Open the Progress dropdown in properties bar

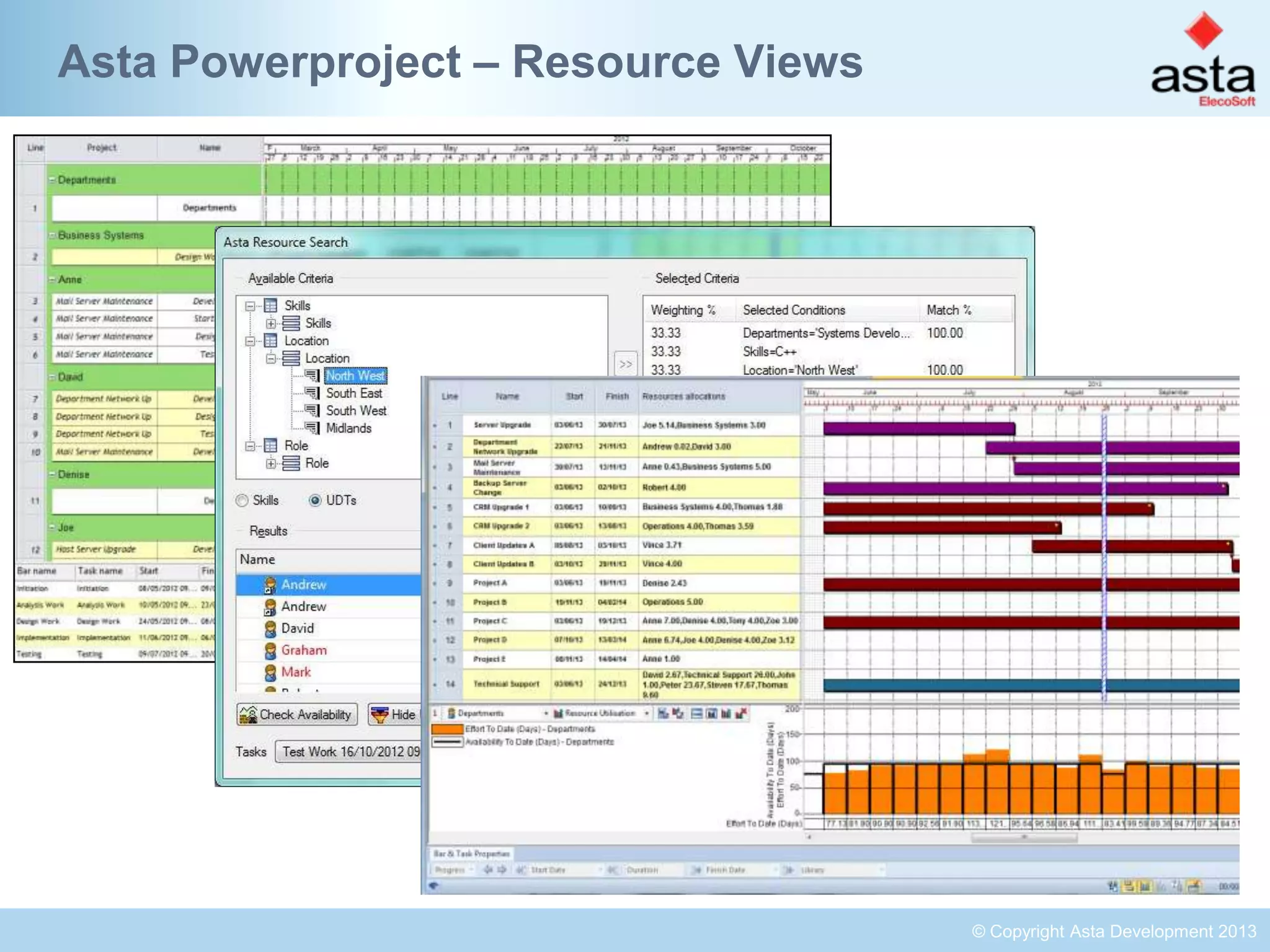pyautogui.click(x=453, y=870)
